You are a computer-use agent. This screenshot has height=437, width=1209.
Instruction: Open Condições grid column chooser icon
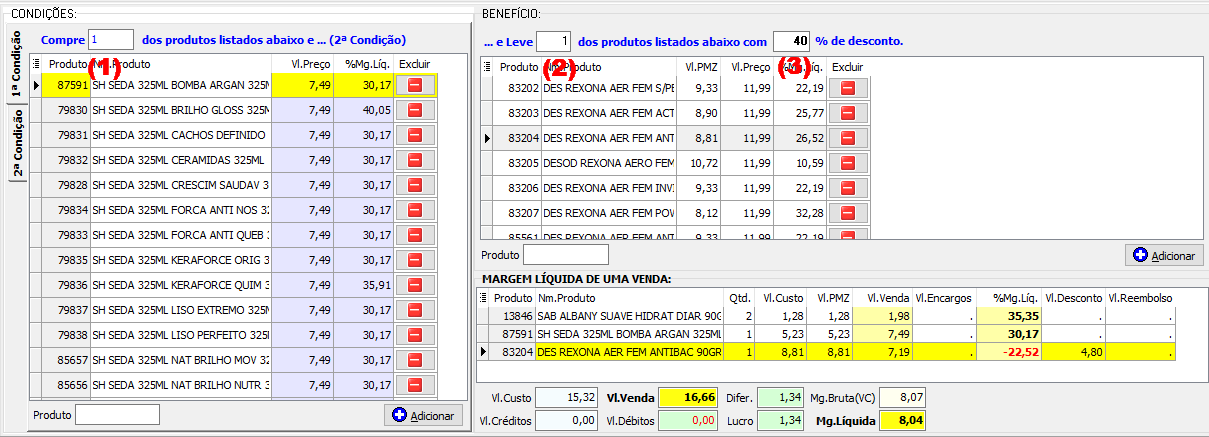(37, 64)
